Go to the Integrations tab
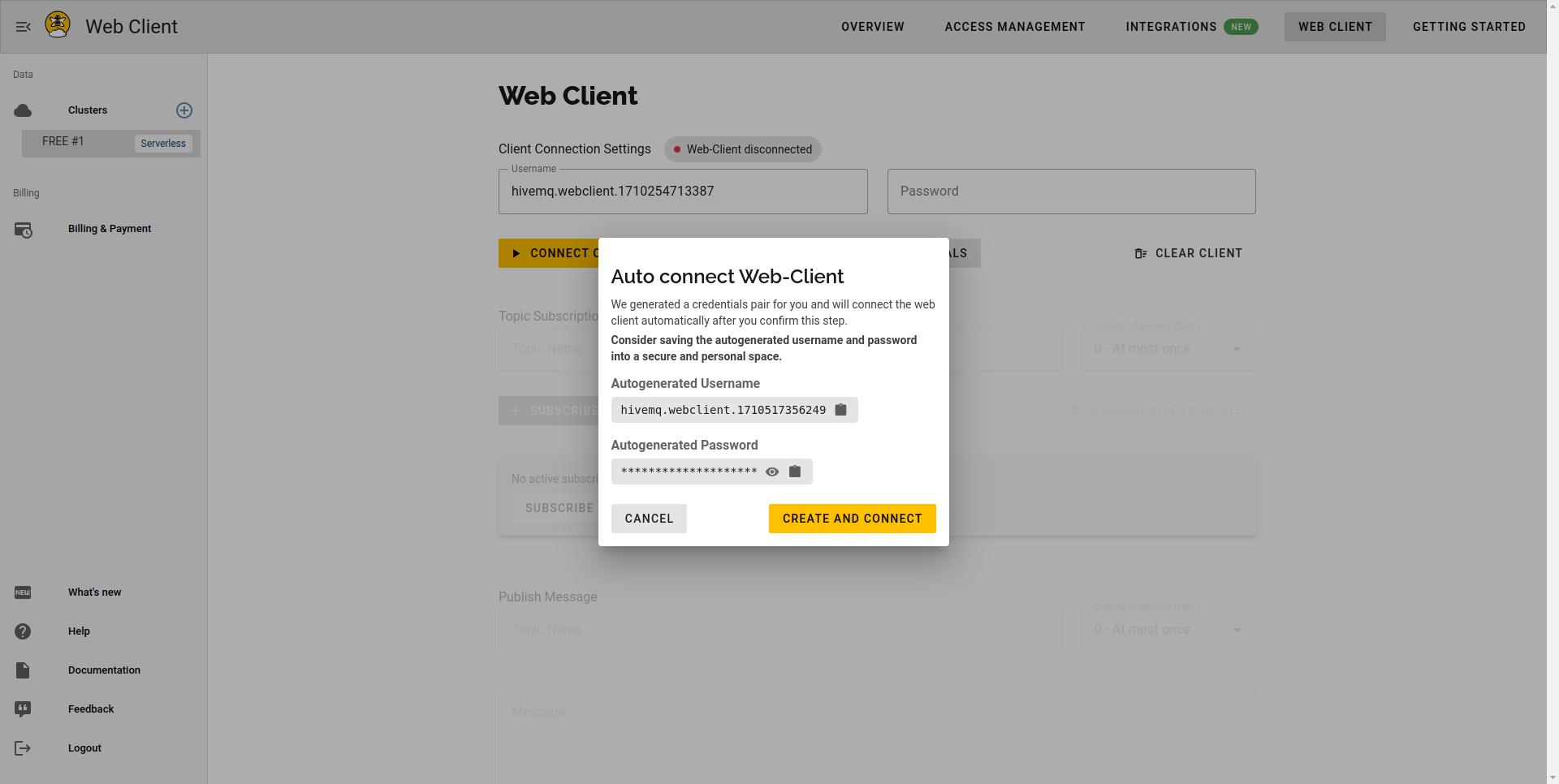The height and width of the screenshot is (784, 1559). pos(1171,27)
